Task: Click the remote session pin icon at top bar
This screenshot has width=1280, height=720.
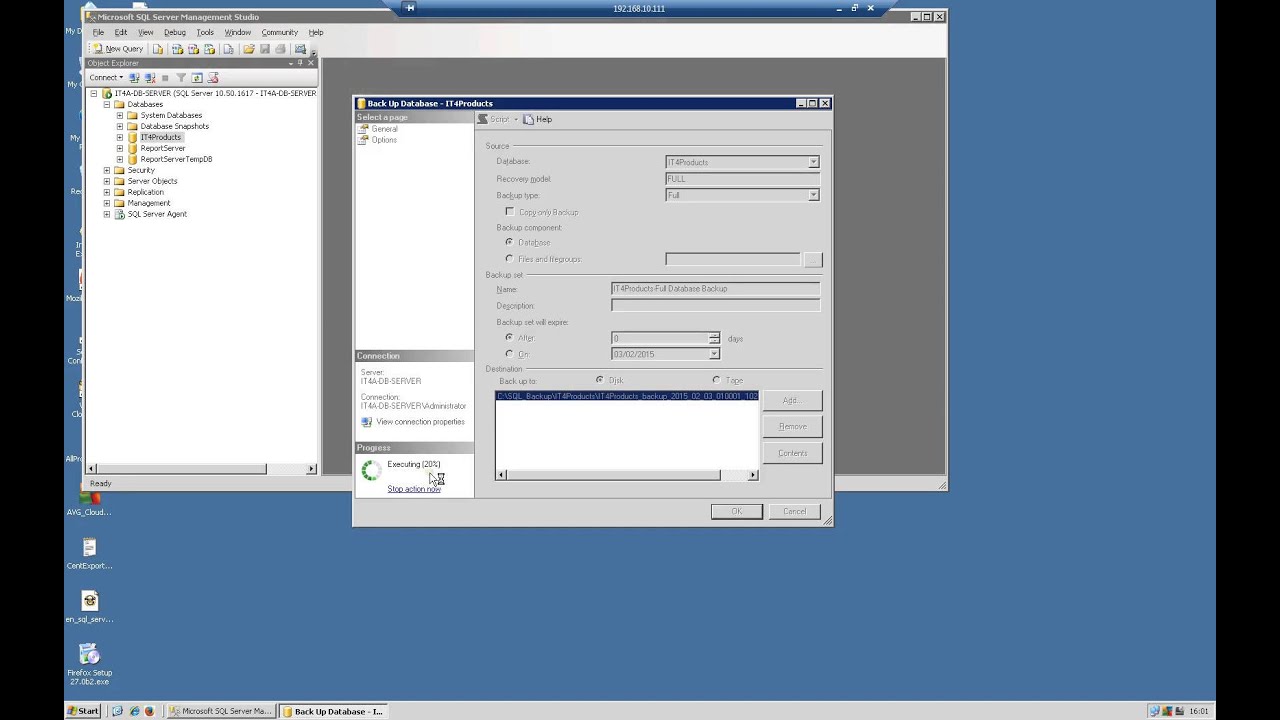Action: click(410, 8)
